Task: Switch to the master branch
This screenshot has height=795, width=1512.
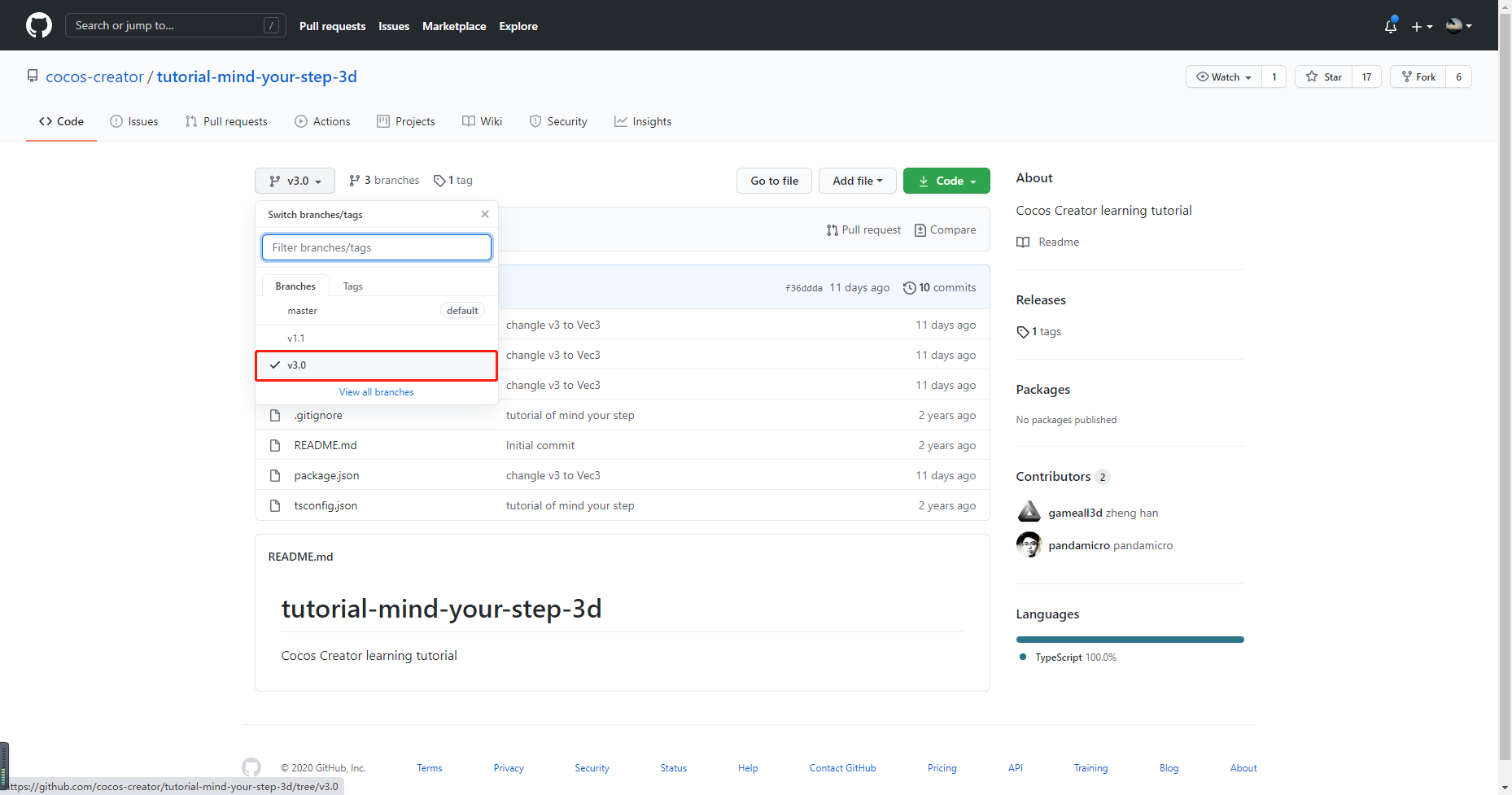Action: (x=377, y=311)
